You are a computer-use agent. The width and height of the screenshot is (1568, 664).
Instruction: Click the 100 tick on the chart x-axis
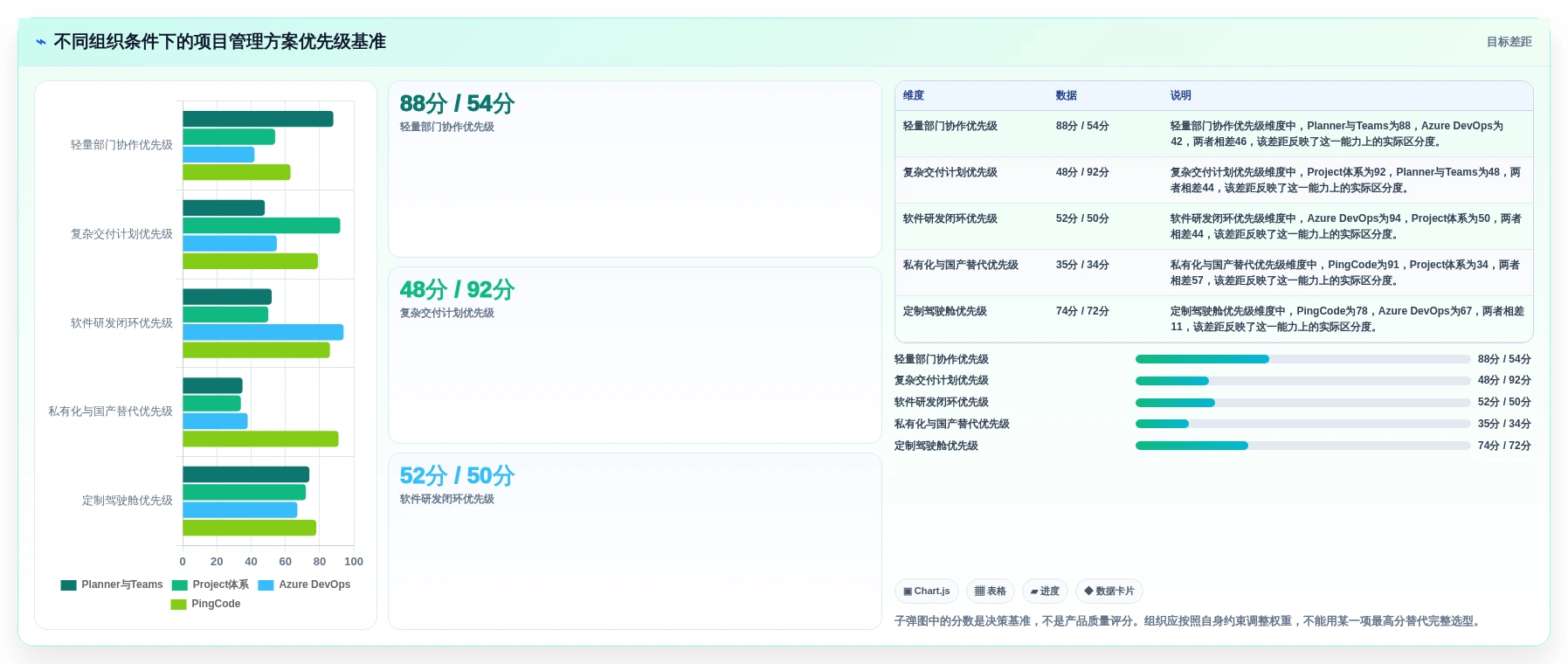point(354,562)
